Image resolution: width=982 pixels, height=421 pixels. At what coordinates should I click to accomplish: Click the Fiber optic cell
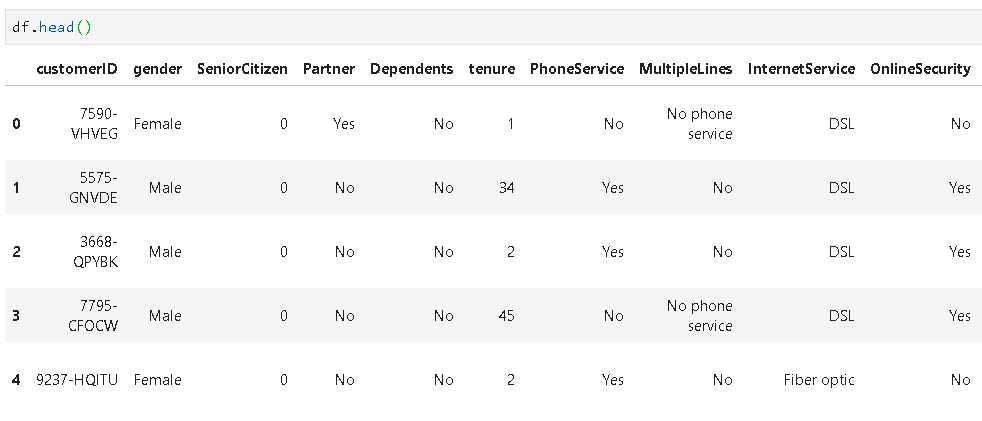819,380
